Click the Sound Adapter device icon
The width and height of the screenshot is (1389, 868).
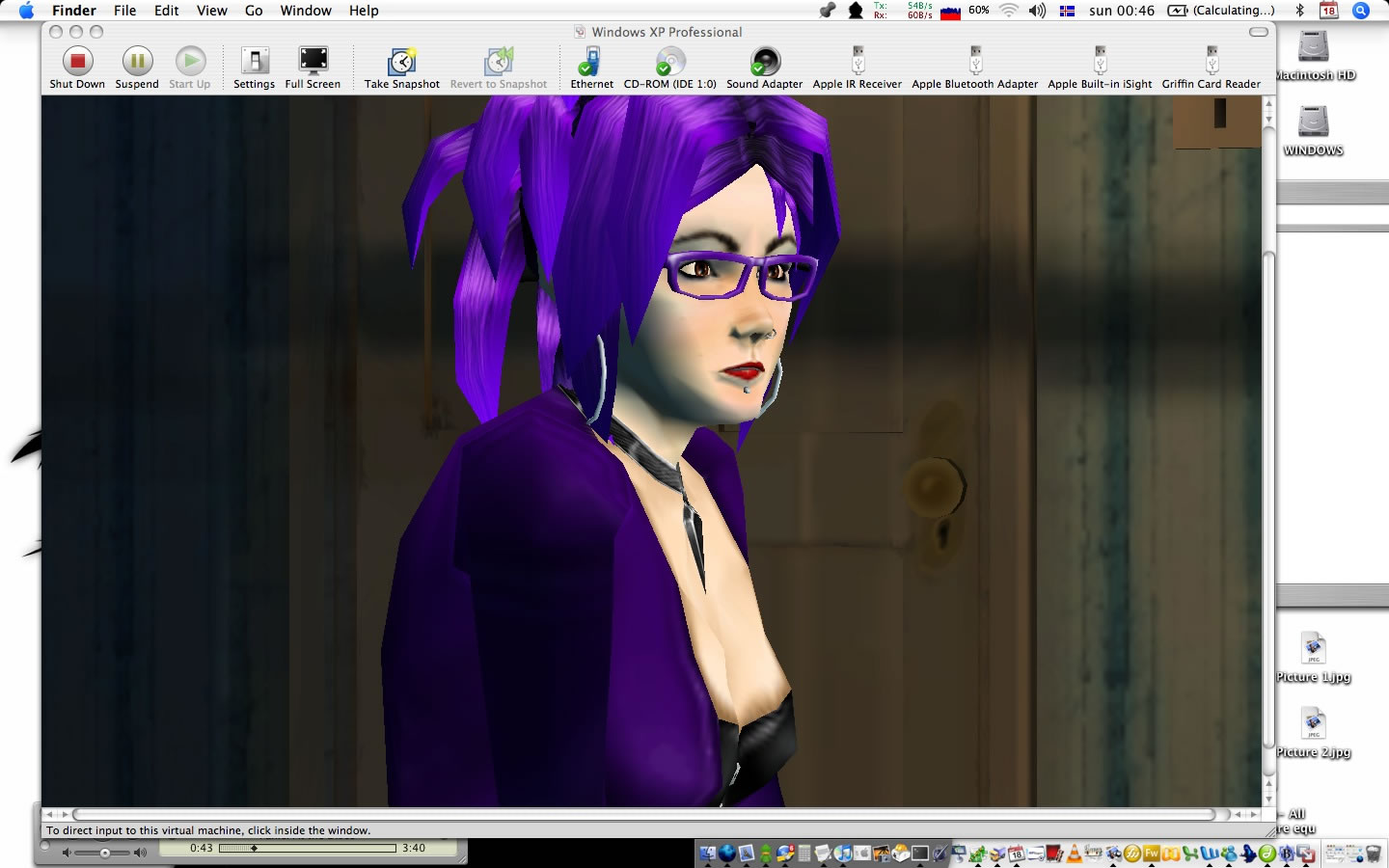pyautogui.click(x=764, y=68)
